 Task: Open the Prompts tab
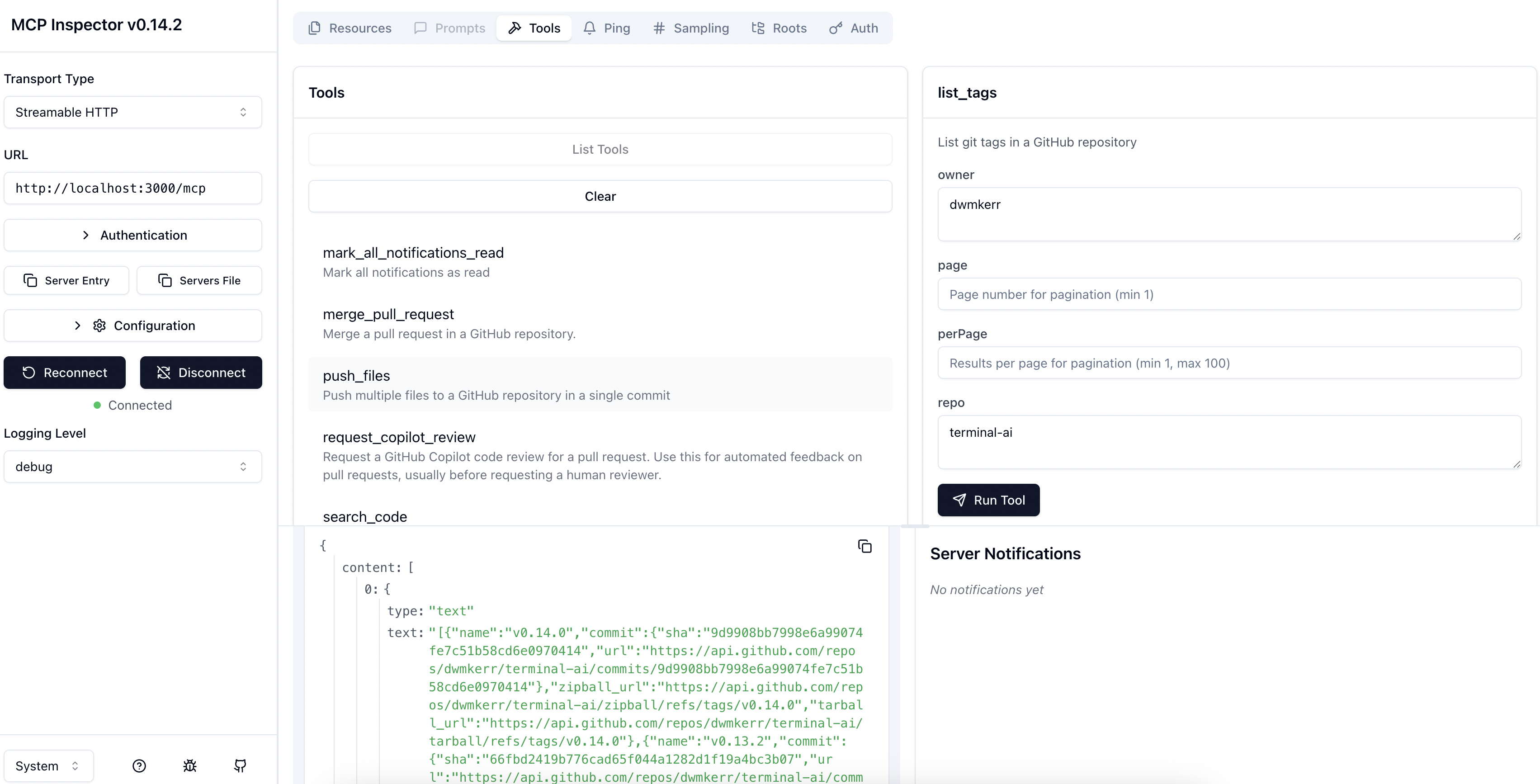pos(449,28)
